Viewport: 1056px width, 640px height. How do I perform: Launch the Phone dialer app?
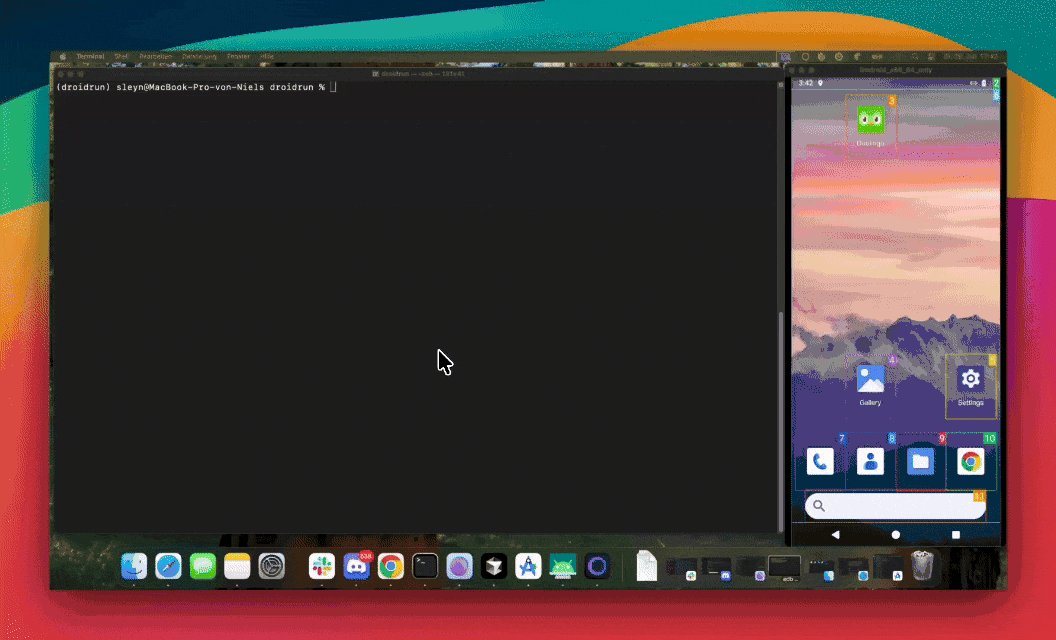click(x=820, y=461)
